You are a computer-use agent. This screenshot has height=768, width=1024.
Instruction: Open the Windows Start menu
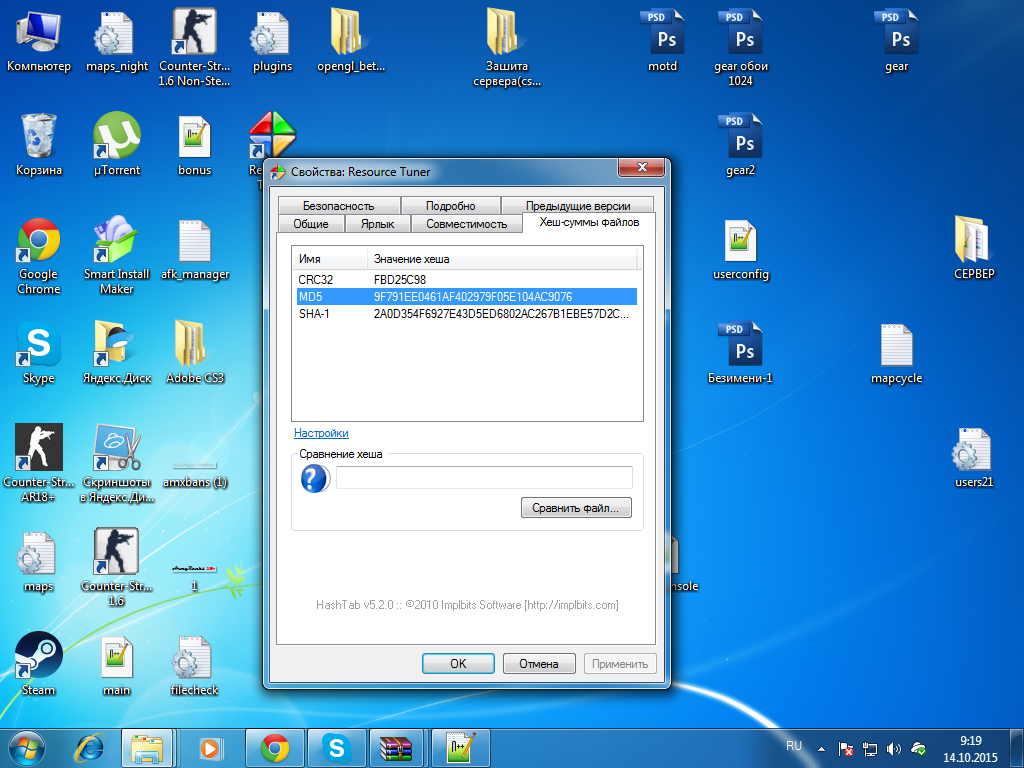click(x=26, y=748)
